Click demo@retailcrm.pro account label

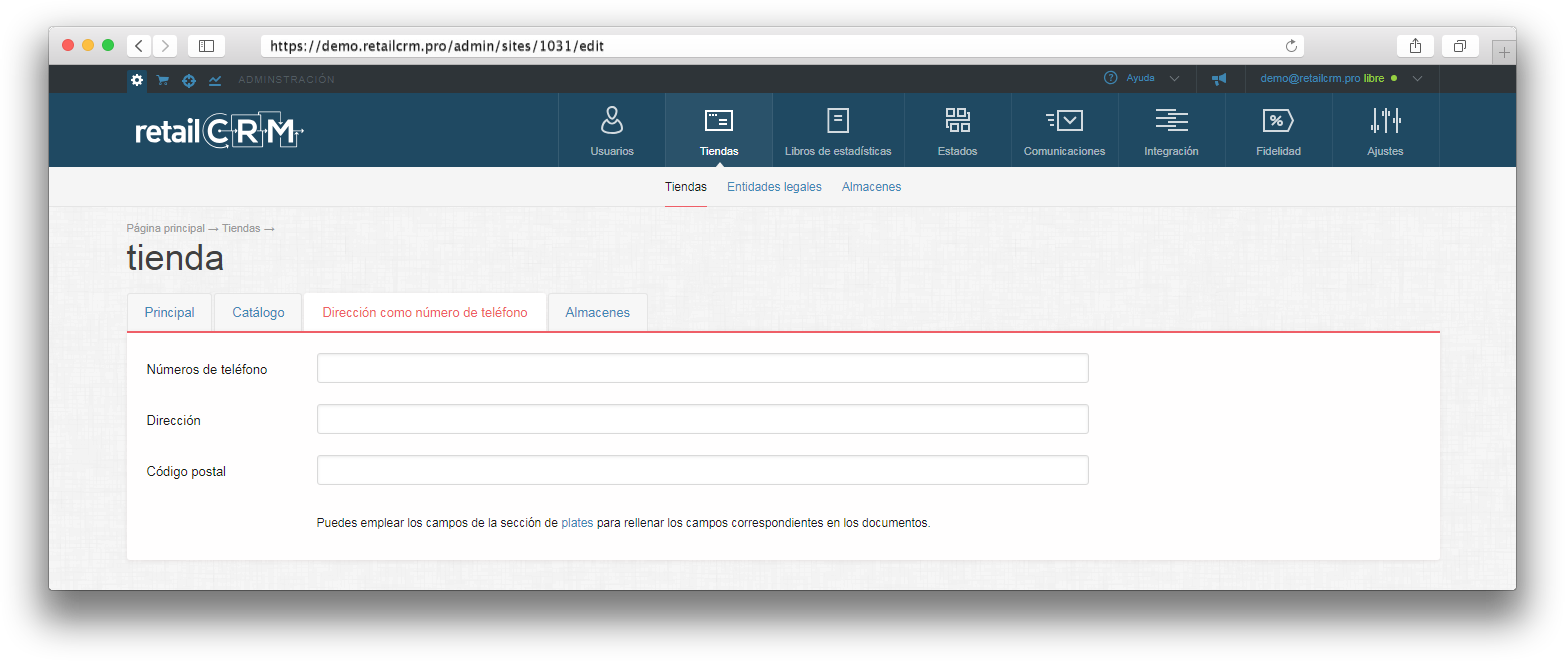(1310, 78)
